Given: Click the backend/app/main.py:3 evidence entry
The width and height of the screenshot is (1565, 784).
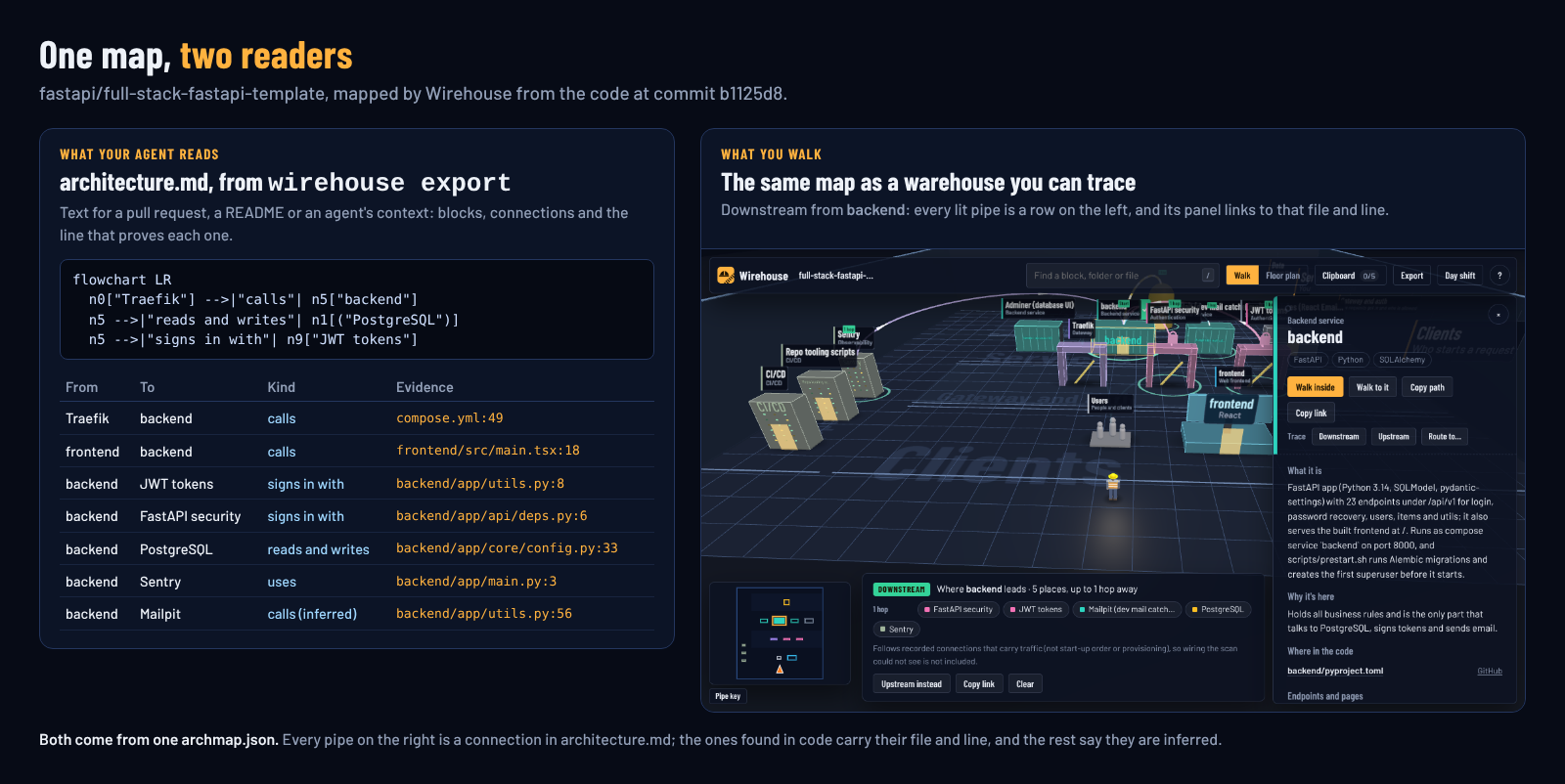Looking at the screenshot, I should pyautogui.click(x=476, y=582).
